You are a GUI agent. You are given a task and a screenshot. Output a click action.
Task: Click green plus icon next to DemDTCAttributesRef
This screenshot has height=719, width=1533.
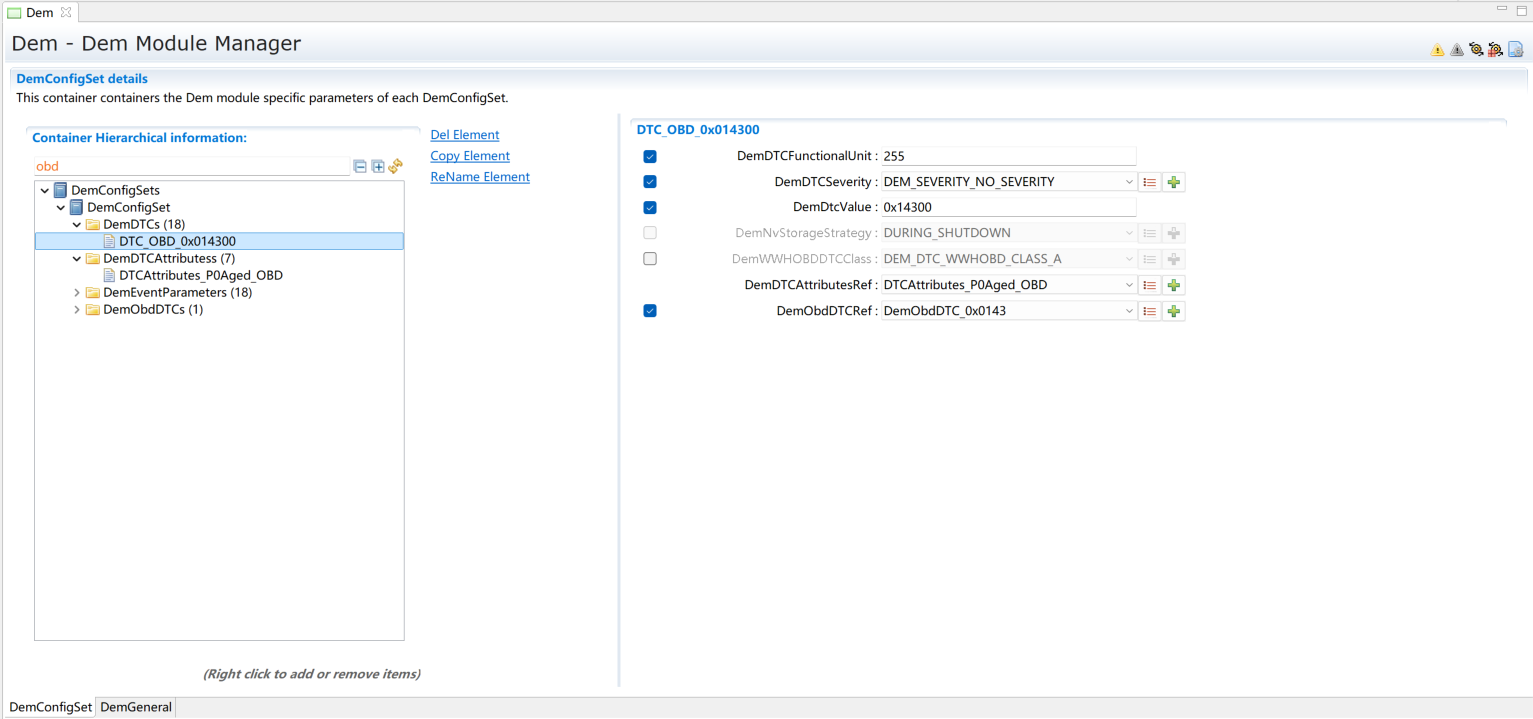click(x=1174, y=285)
